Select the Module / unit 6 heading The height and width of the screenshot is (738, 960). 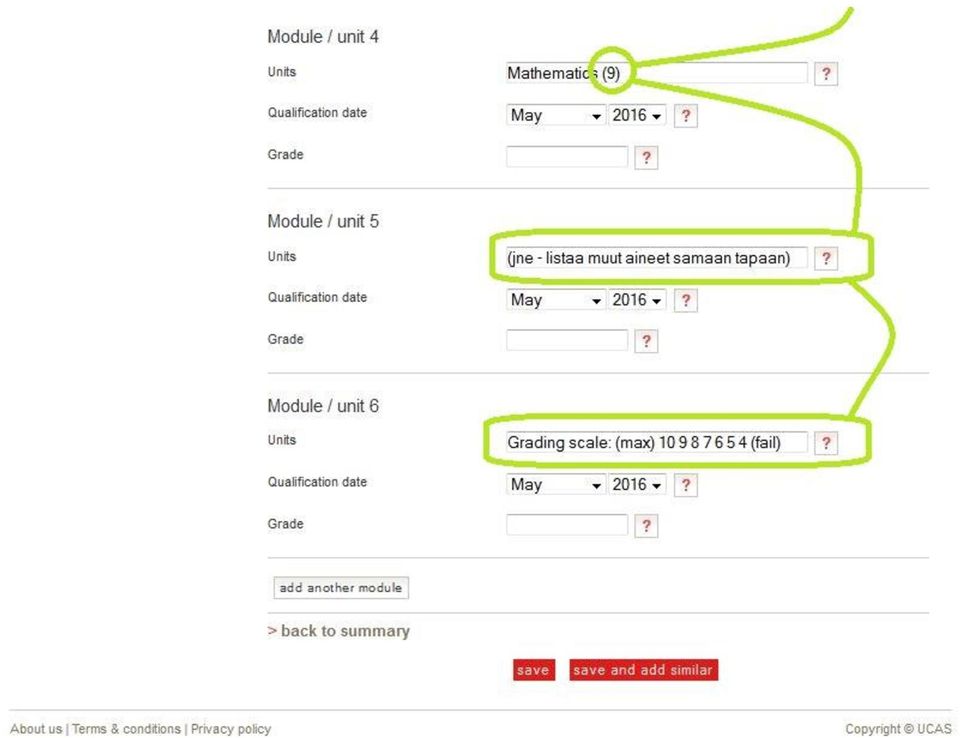(323, 405)
